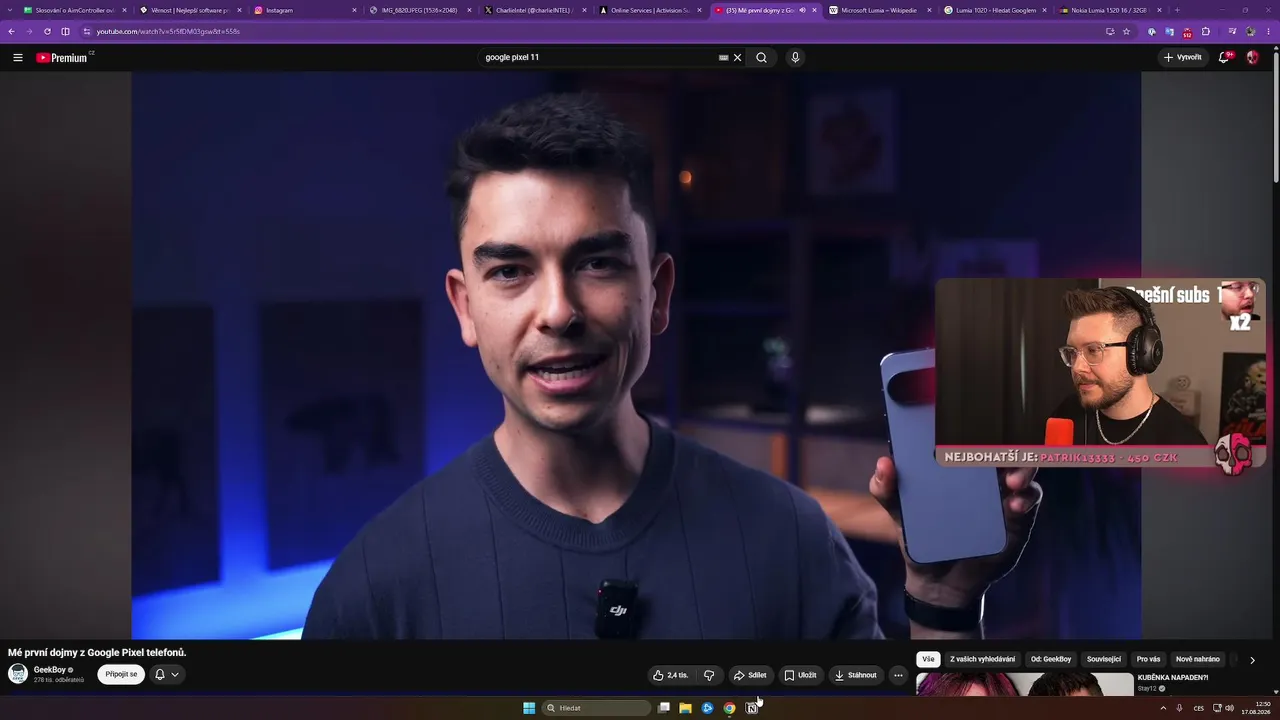Share the video with 'Sdílet'
Viewport: 1280px width, 720px height.
pyautogui.click(x=750, y=675)
